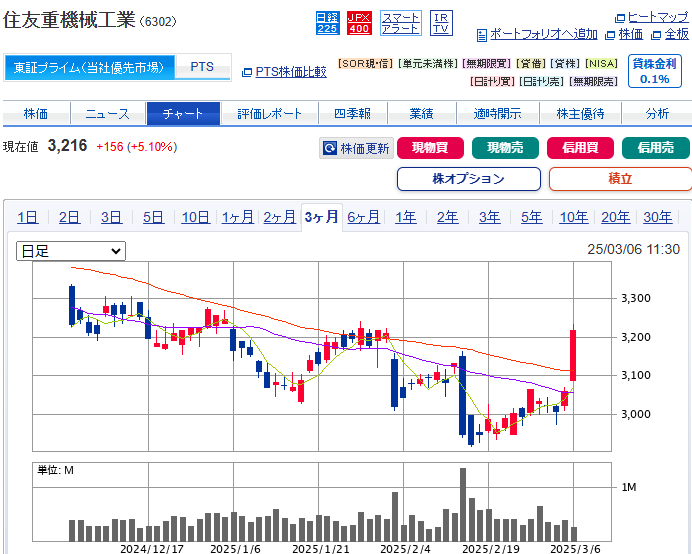The image size is (692, 554).
Task: Click the tallest volume bar
Action: [463, 505]
